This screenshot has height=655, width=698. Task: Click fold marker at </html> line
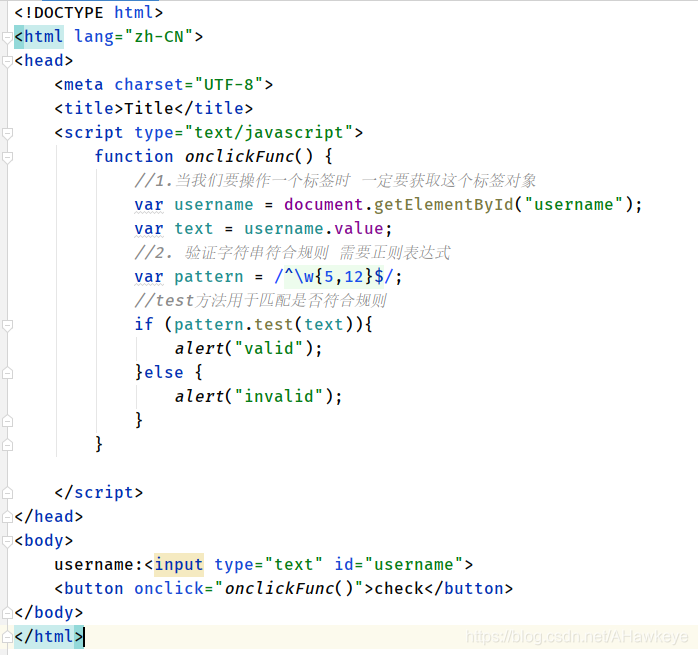coord(7,637)
